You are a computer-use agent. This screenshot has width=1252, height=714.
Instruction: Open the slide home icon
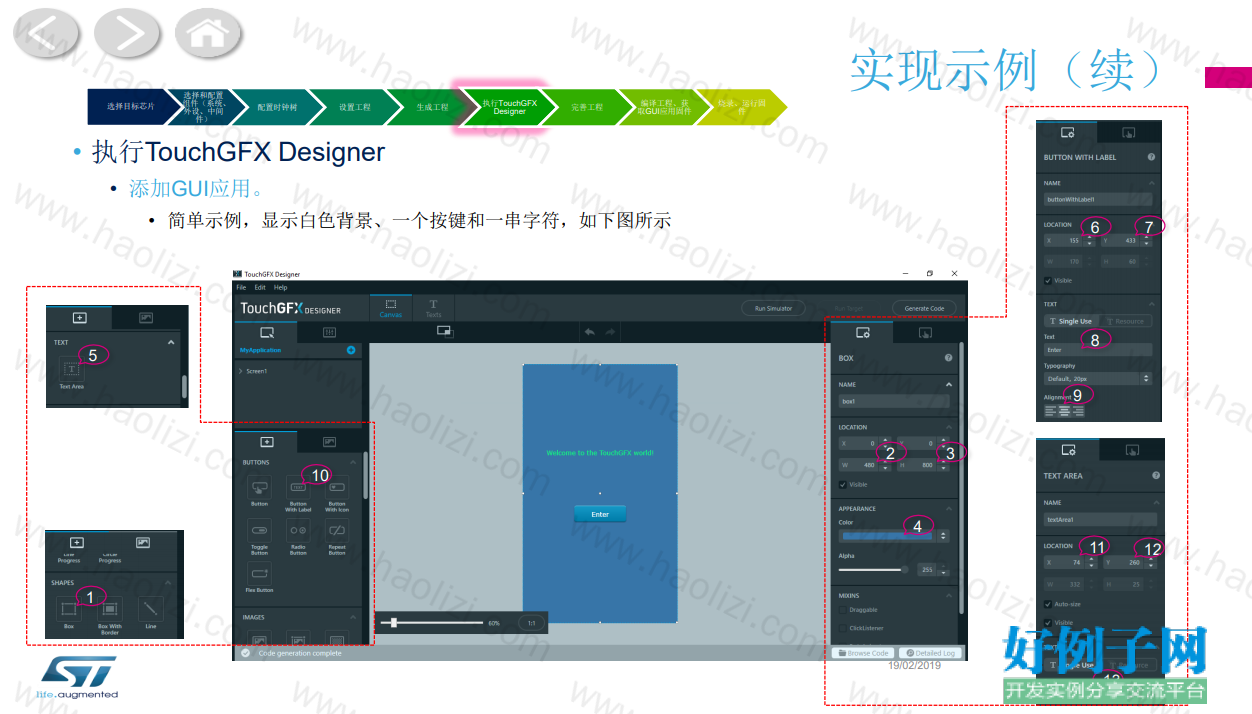[208, 34]
